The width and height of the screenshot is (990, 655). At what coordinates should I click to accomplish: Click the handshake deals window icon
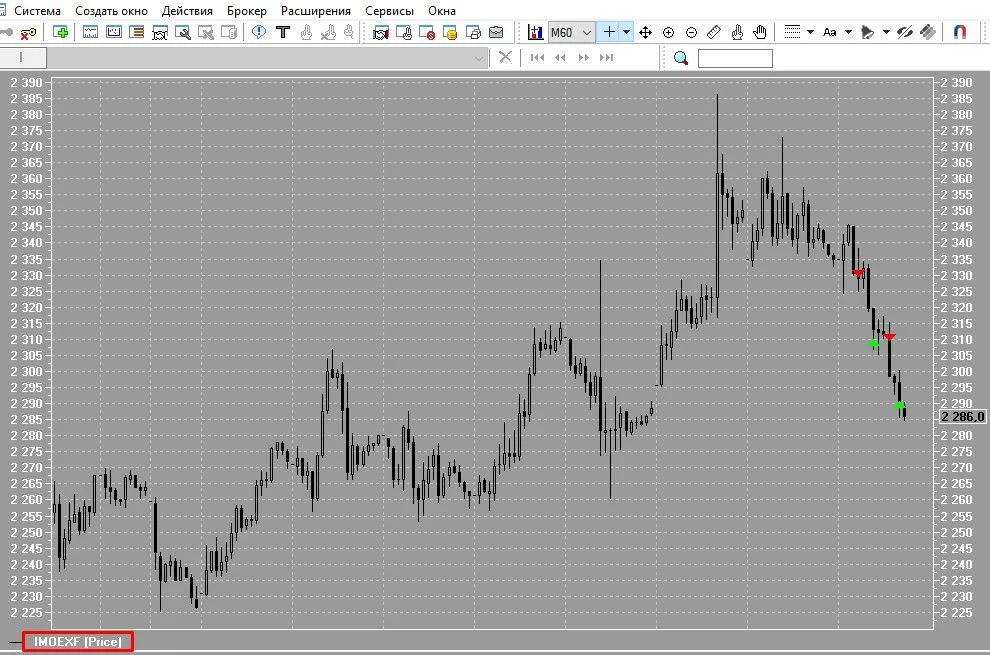(x=381, y=32)
